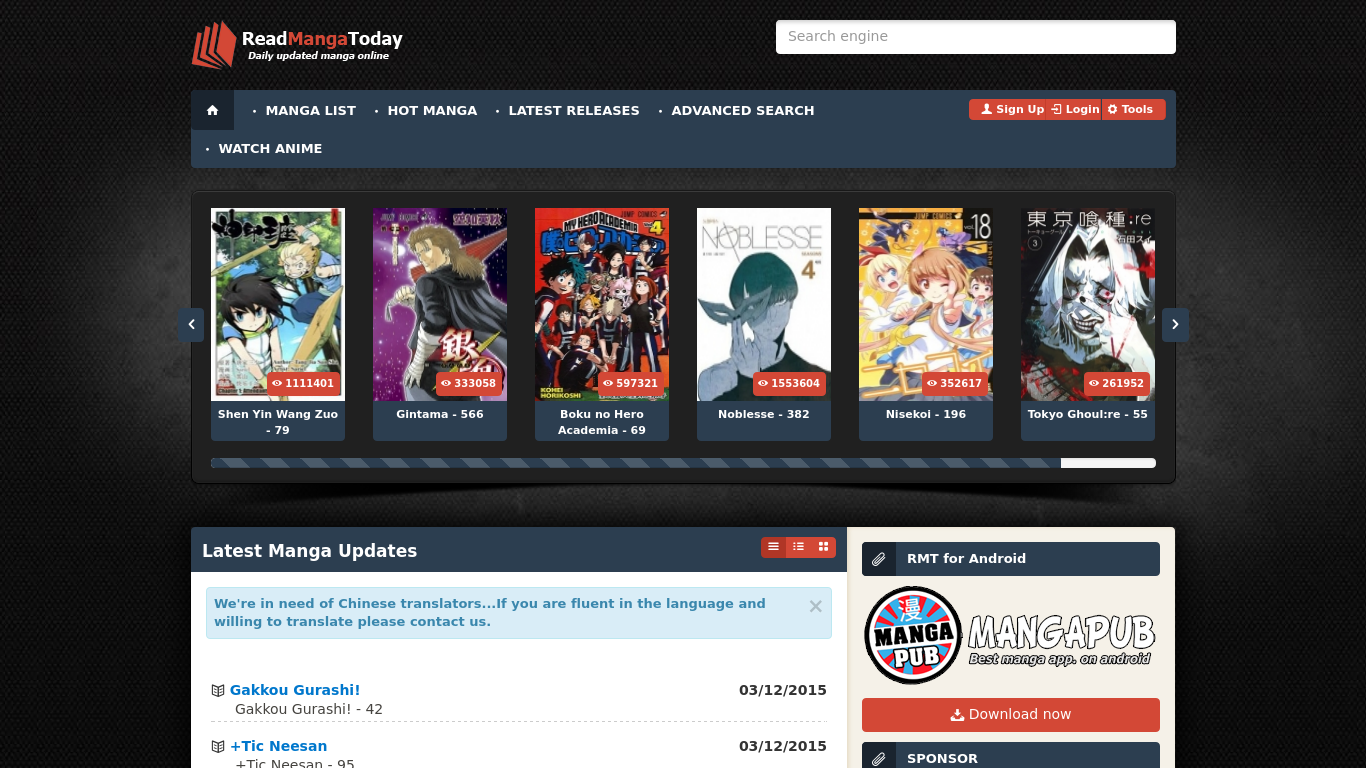Open the Gakkou Gurashi! manga link
This screenshot has width=1366, height=768.
click(x=295, y=690)
